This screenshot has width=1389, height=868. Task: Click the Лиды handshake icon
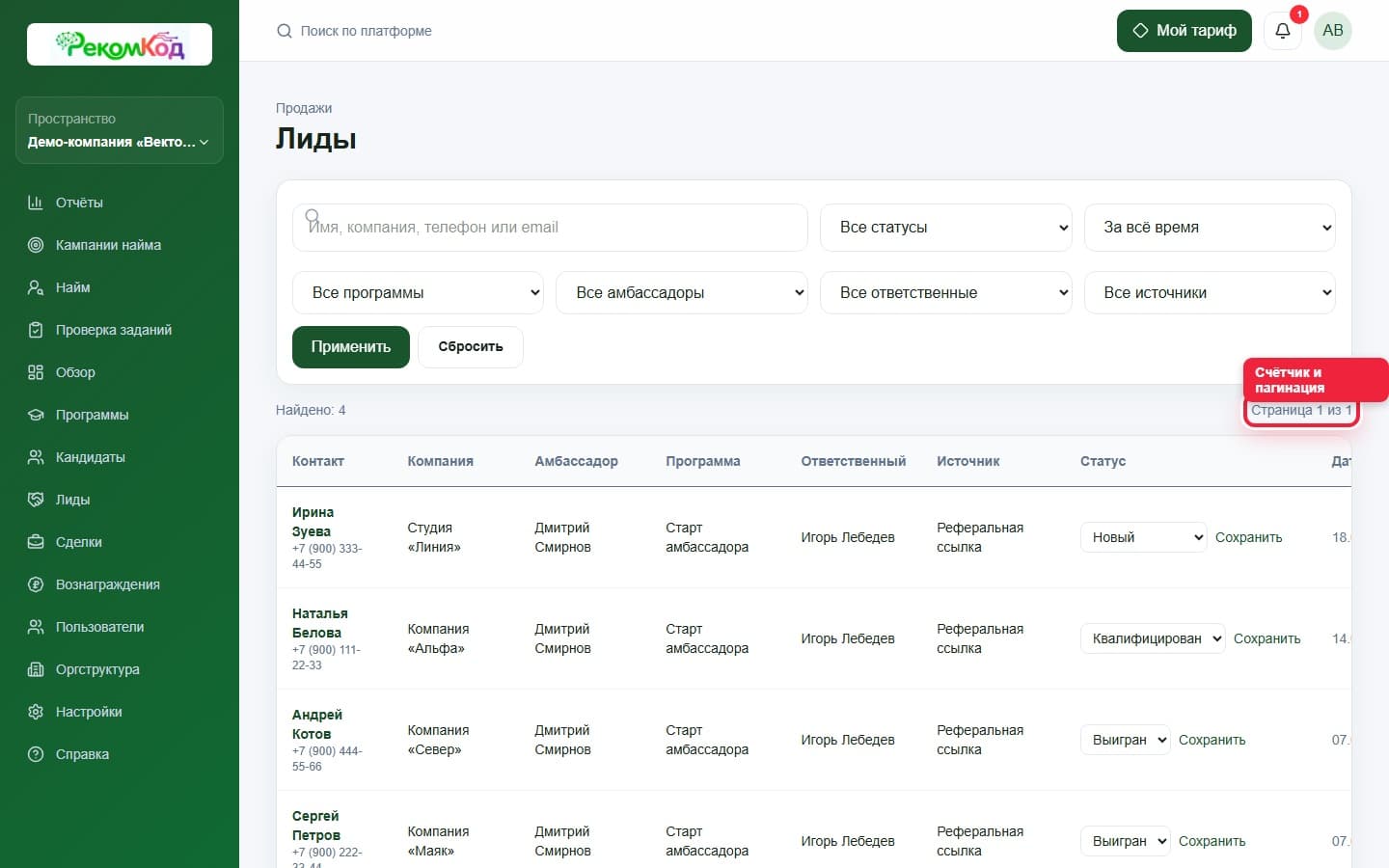click(36, 500)
